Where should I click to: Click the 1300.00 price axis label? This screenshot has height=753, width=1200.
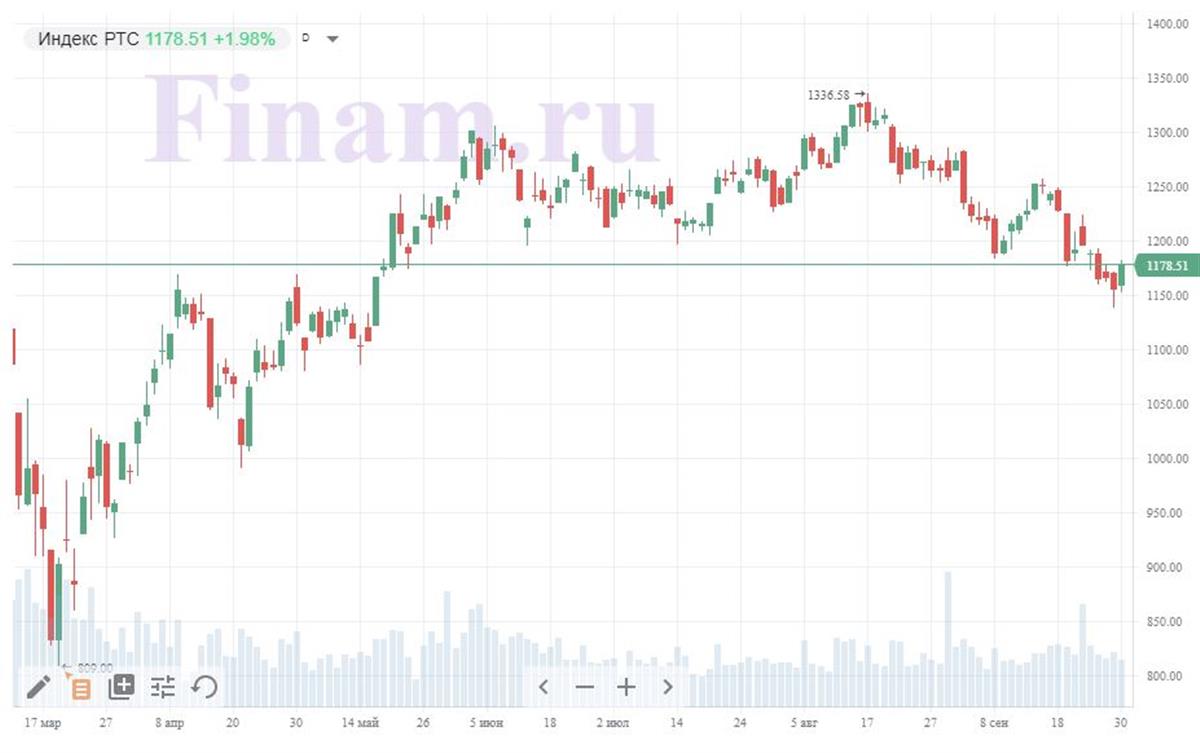1166,133
